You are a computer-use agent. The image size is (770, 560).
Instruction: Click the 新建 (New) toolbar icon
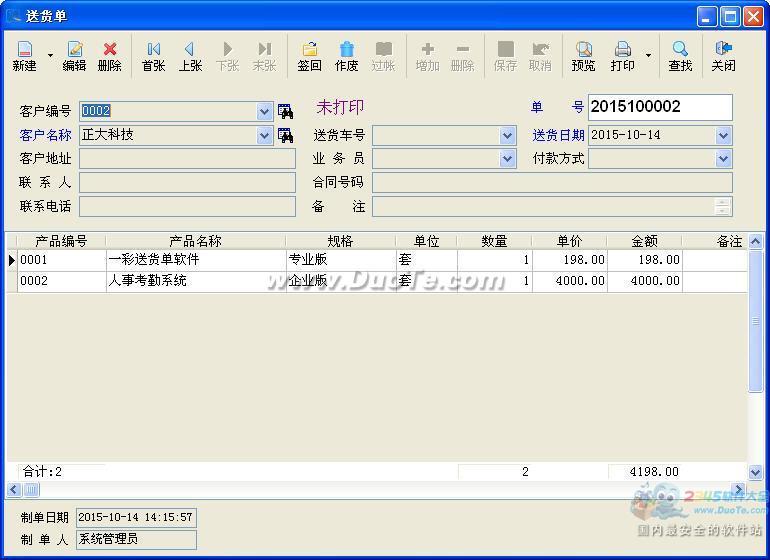(24, 56)
